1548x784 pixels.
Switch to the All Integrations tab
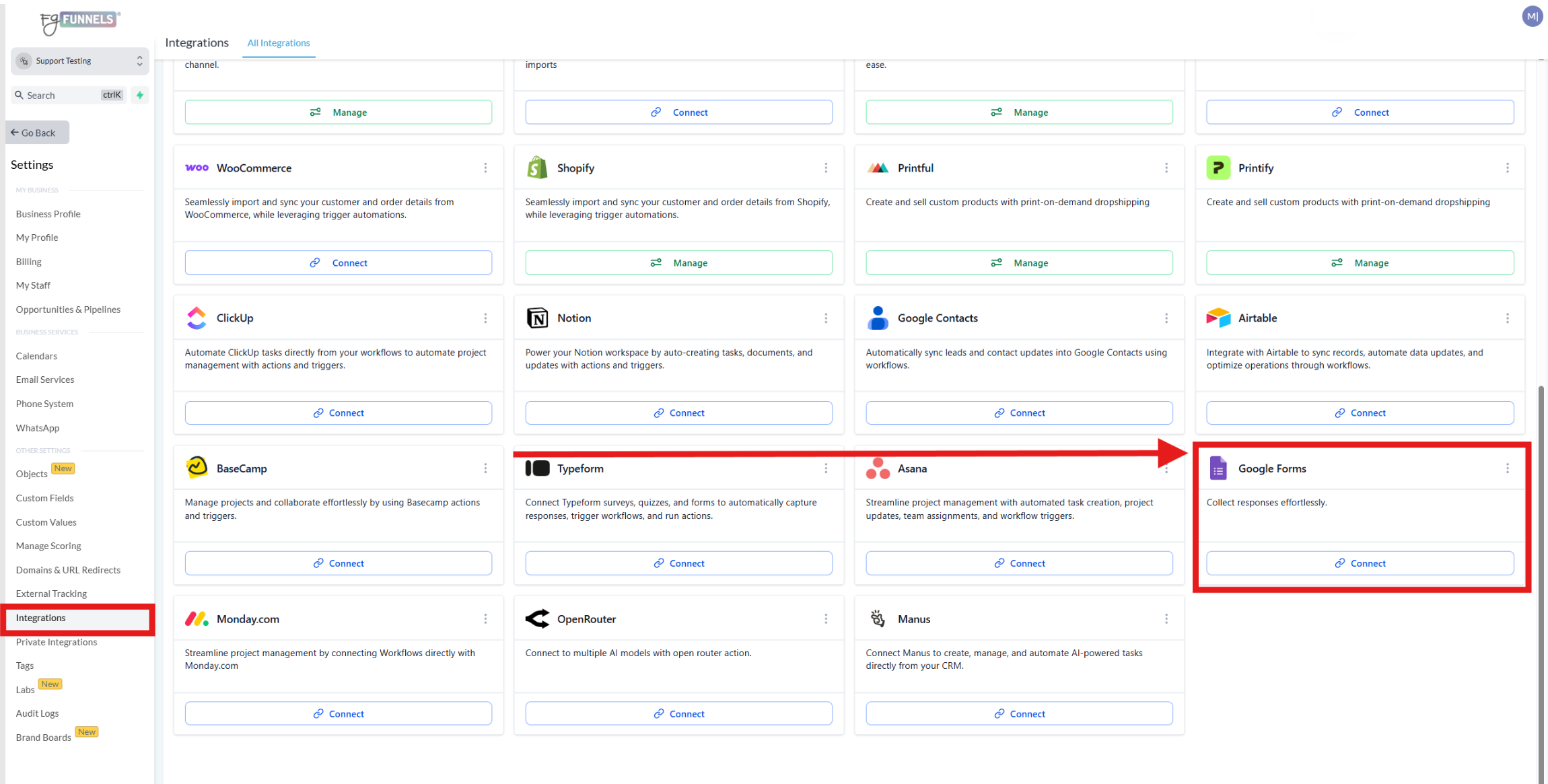pos(279,42)
